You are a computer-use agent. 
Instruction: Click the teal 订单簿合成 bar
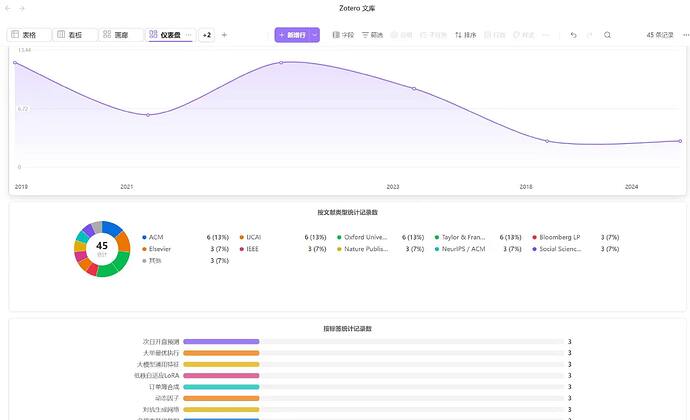pyautogui.click(x=221, y=387)
